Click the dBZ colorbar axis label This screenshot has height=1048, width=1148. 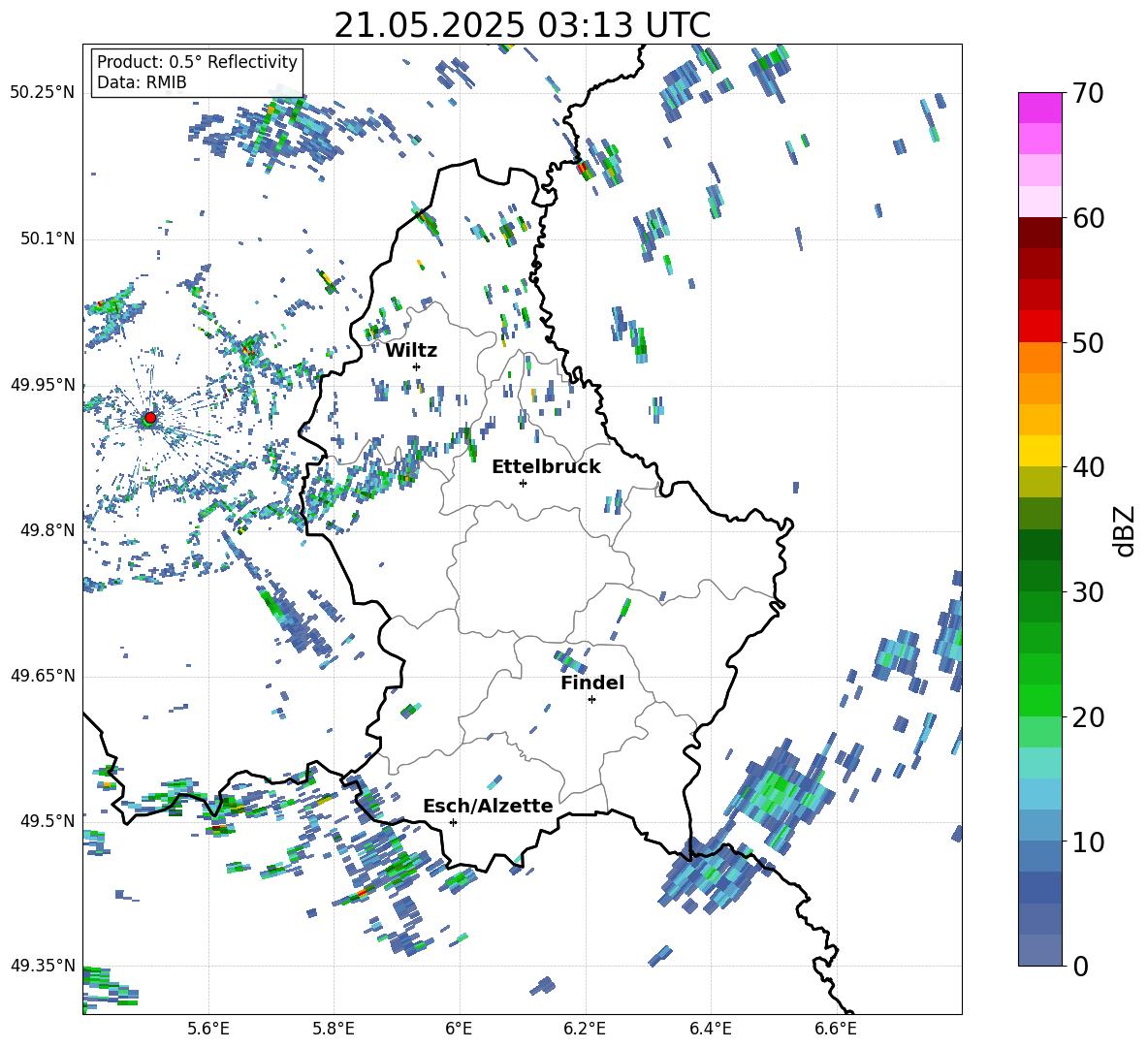click(1126, 530)
